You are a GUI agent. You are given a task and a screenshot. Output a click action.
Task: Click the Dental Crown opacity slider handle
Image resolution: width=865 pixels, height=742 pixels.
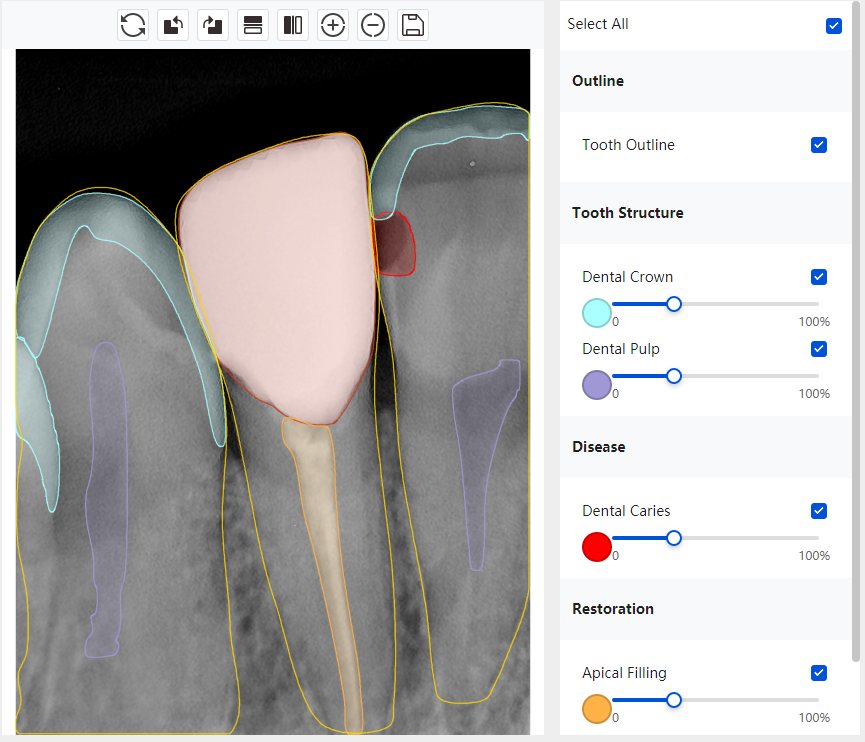(x=674, y=304)
